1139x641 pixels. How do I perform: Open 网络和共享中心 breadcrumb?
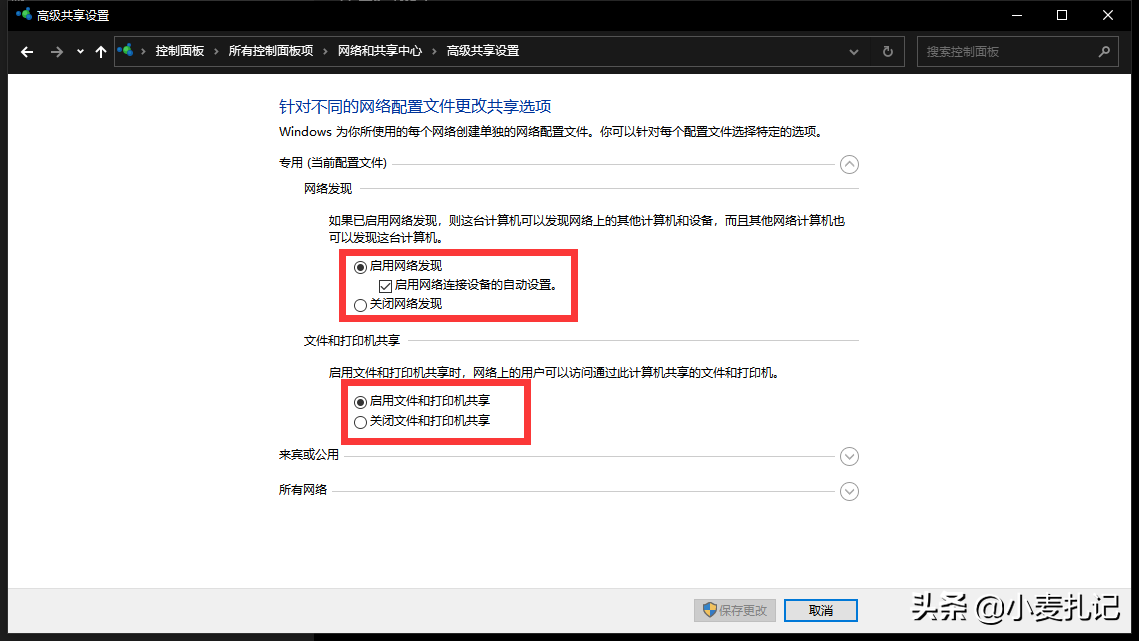click(379, 51)
